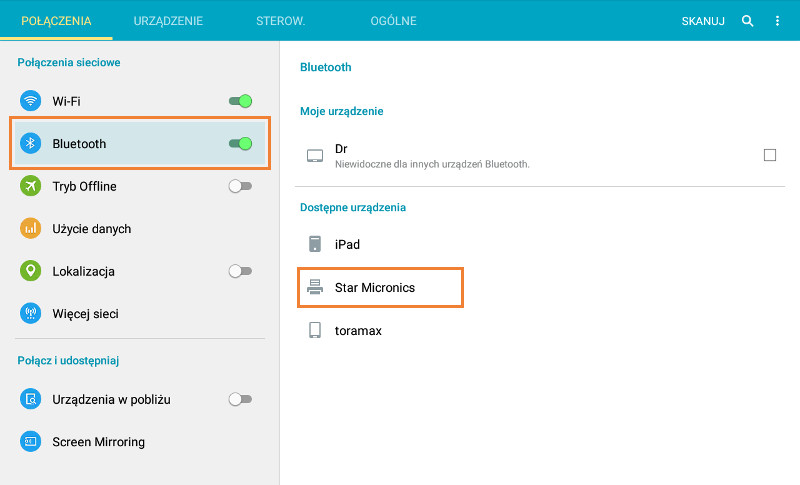This screenshot has height=485, width=800.
Task: Disable the Bluetooth toggle
Action: click(x=240, y=144)
